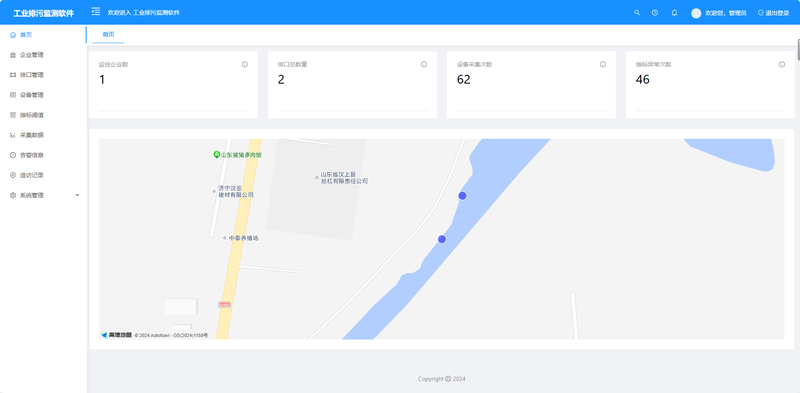Click the upper blue outlet marker on the map
800x393 pixels.
[x=462, y=195]
